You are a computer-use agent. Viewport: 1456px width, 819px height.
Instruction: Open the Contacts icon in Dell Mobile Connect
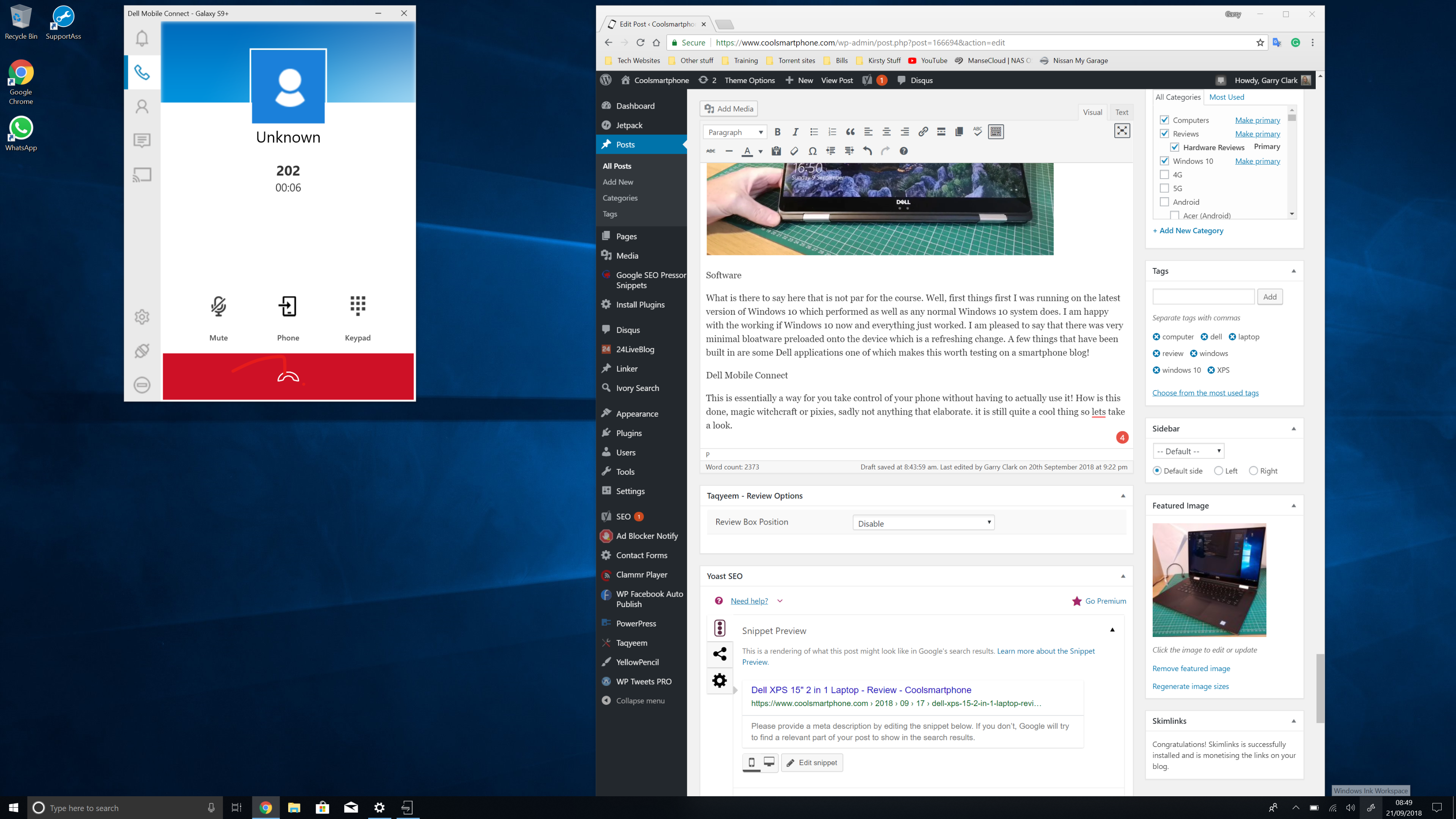pos(142,106)
